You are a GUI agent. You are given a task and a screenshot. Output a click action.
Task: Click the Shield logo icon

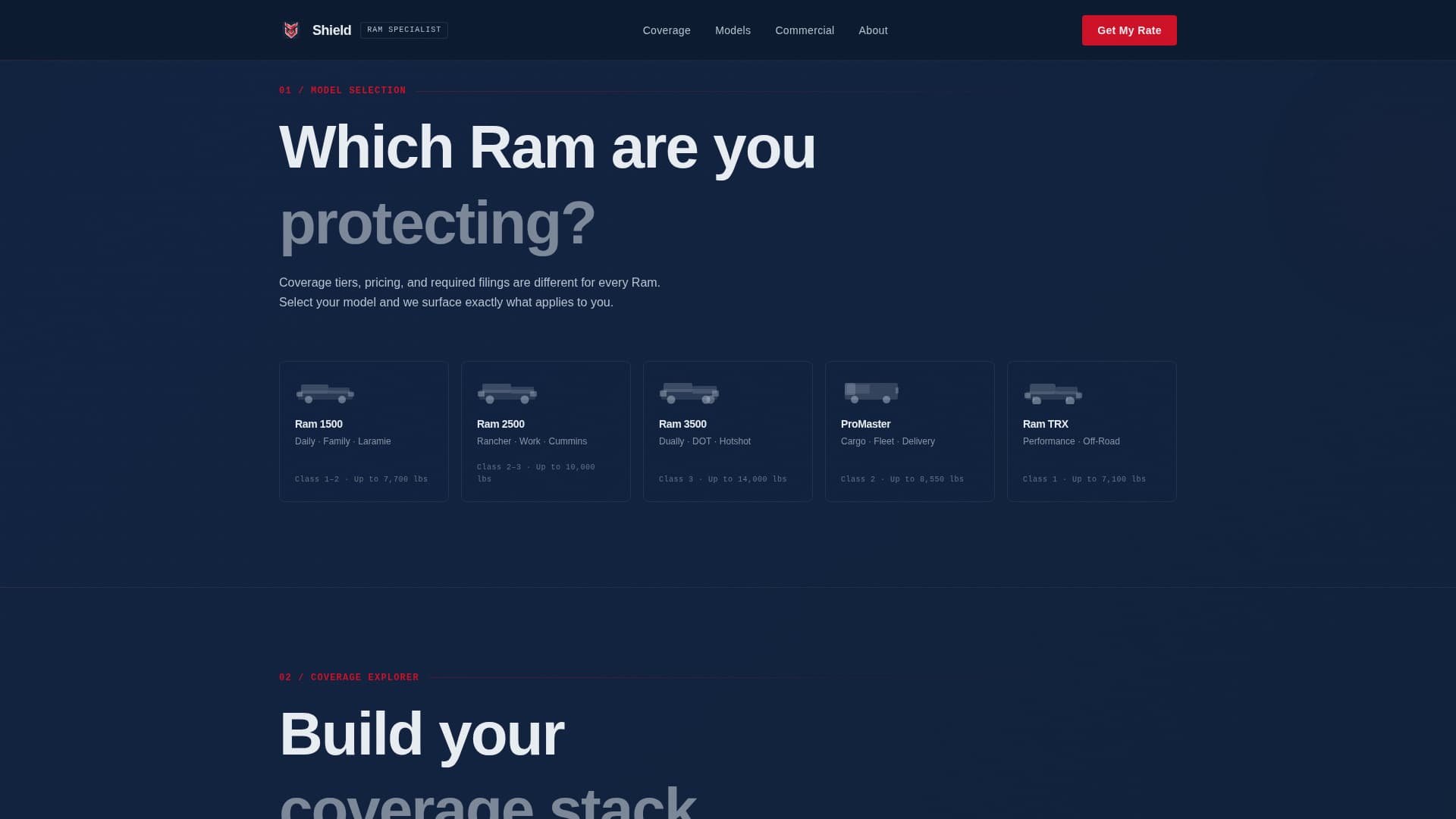pyautogui.click(x=291, y=30)
